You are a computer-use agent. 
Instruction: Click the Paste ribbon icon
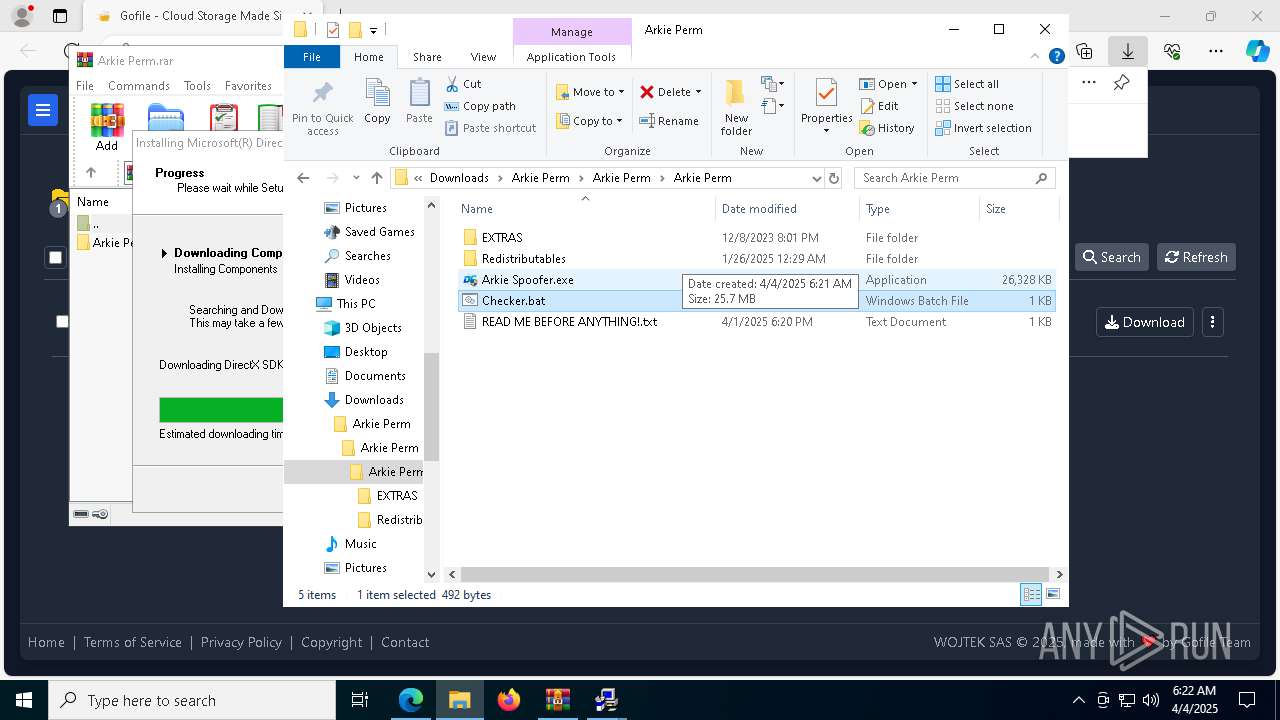pyautogui.click(x=419, y=102)
